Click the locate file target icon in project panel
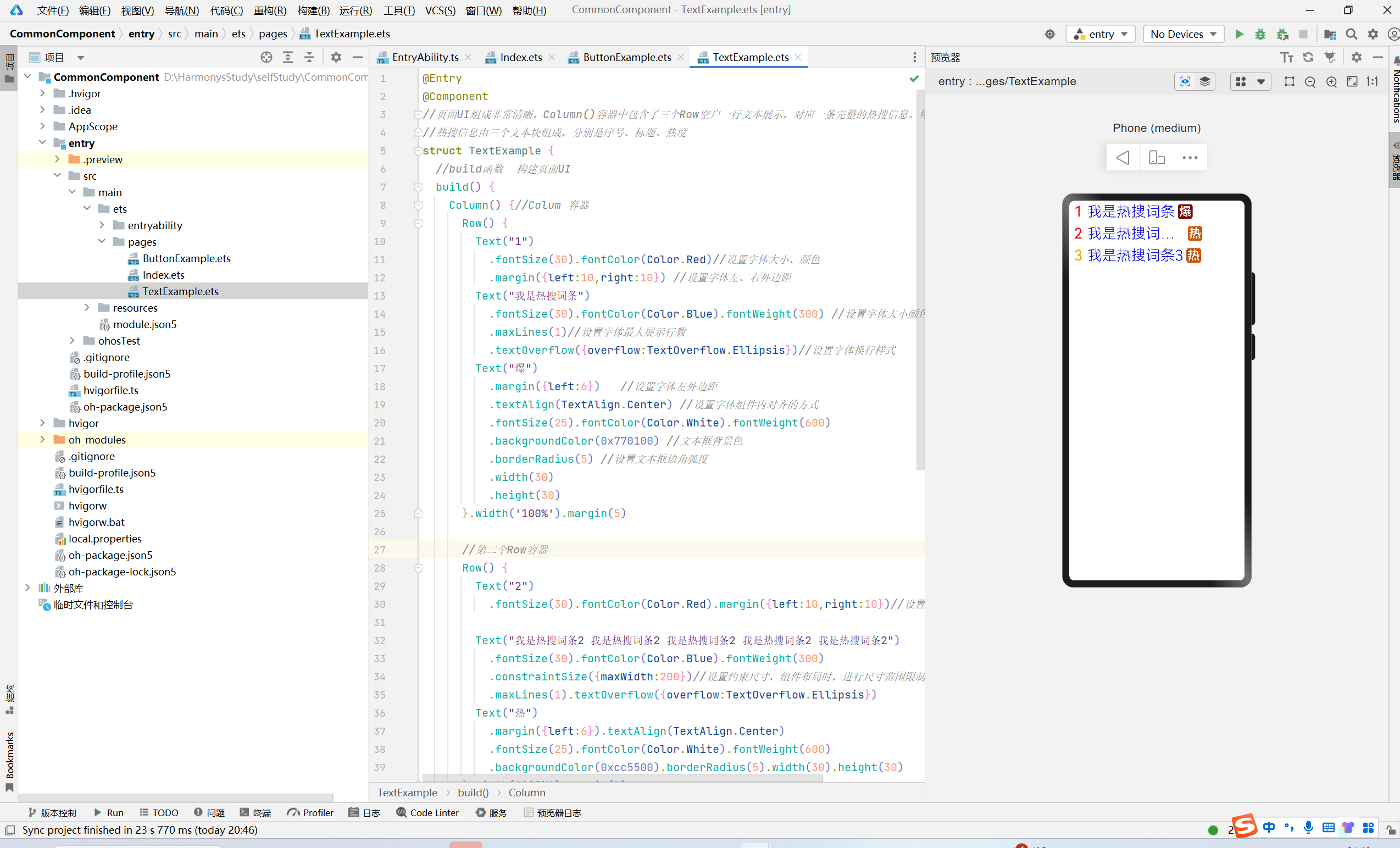Screen dimensions: 1400x848 [x=266, y=57]
